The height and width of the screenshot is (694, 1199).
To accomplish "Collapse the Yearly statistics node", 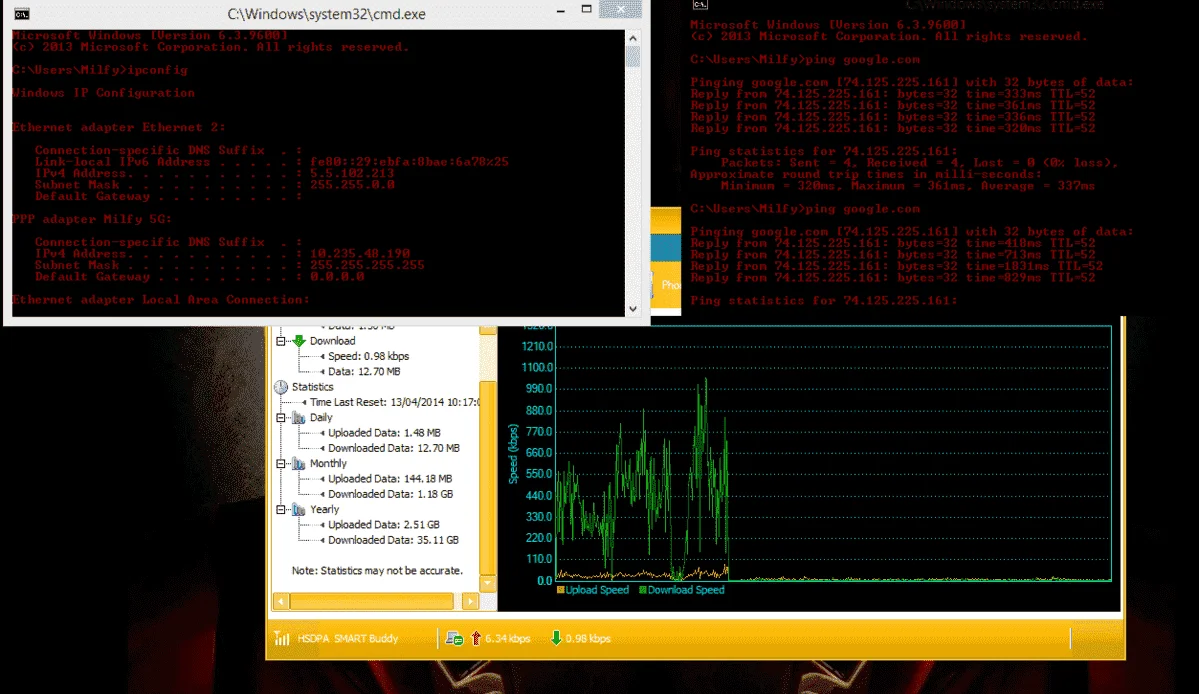I will (281, 509).
